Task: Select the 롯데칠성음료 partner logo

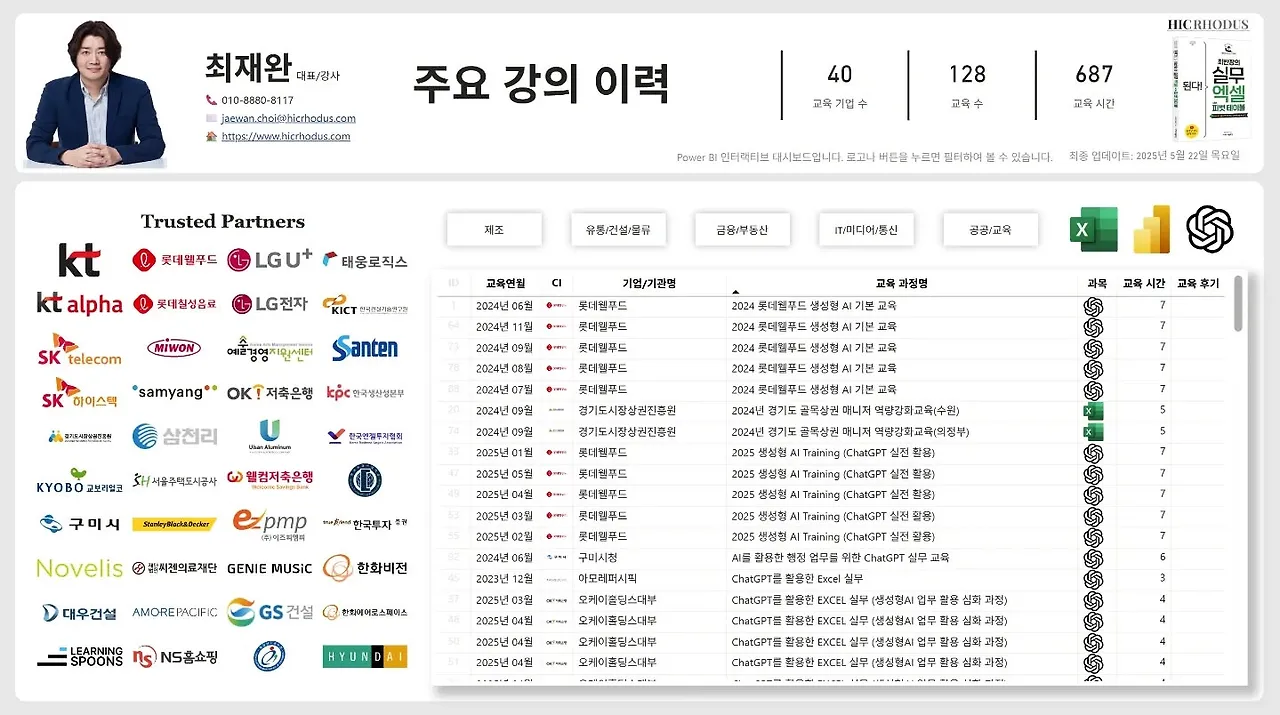Action: click(x=174, y=303)
